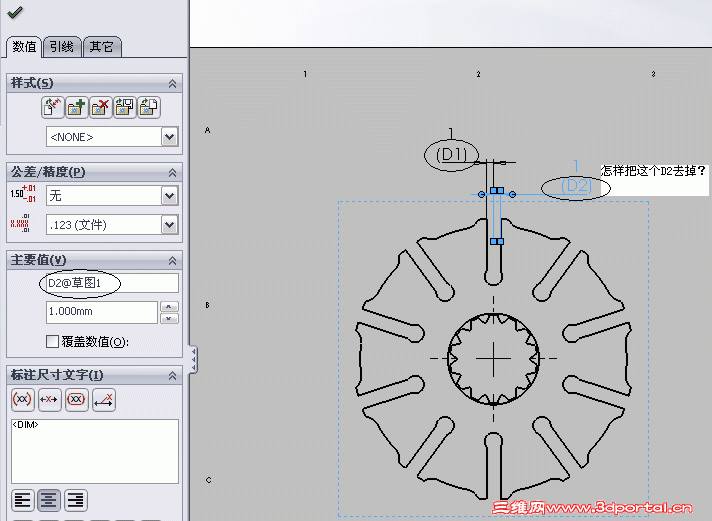Image resolution: width=712 pixels, height=521 pixels.
Task: Decrease the dimension value with the down arrow
Action: (x=169, y=318)
